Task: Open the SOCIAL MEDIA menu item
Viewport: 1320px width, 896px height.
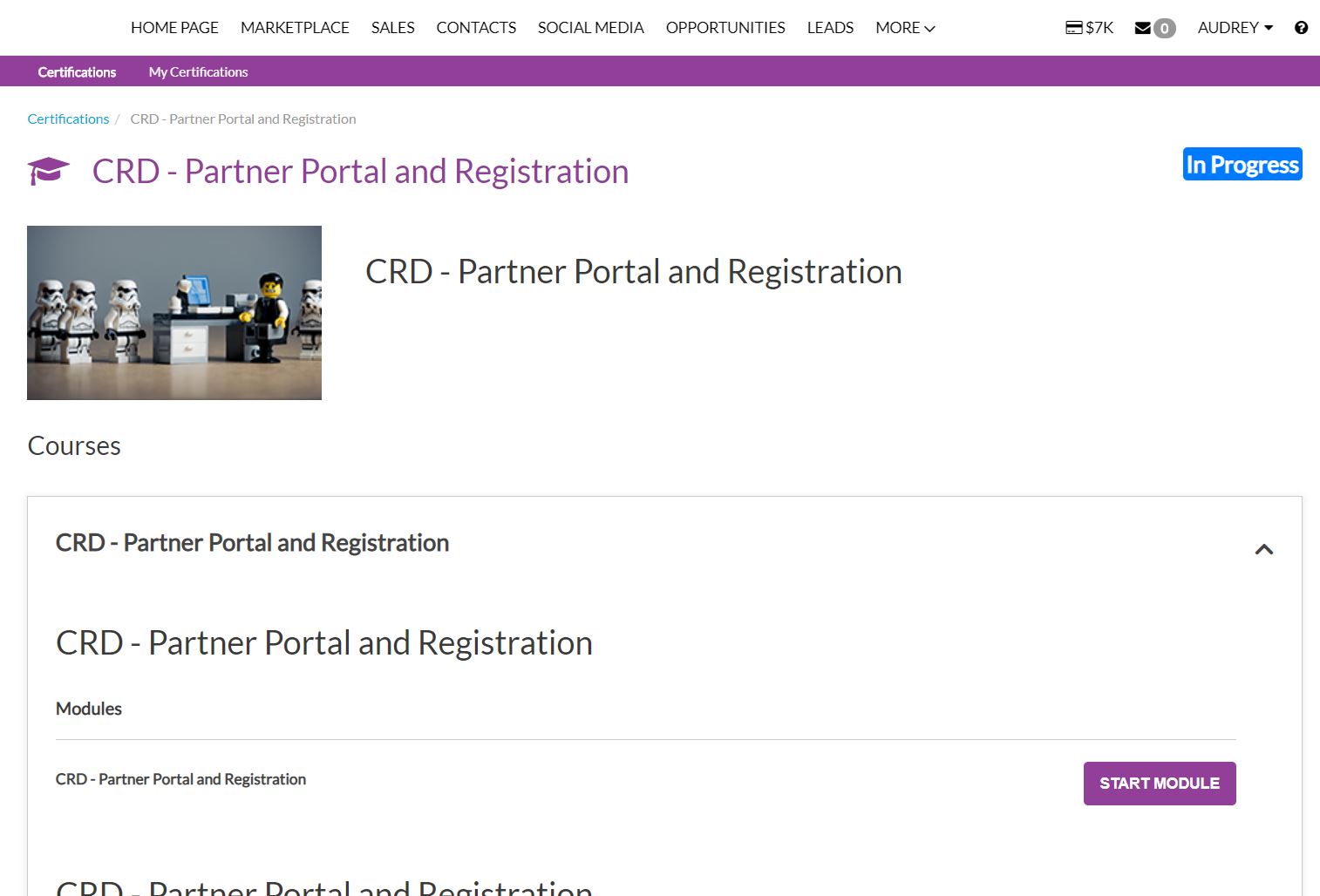Action: (590, 28)
